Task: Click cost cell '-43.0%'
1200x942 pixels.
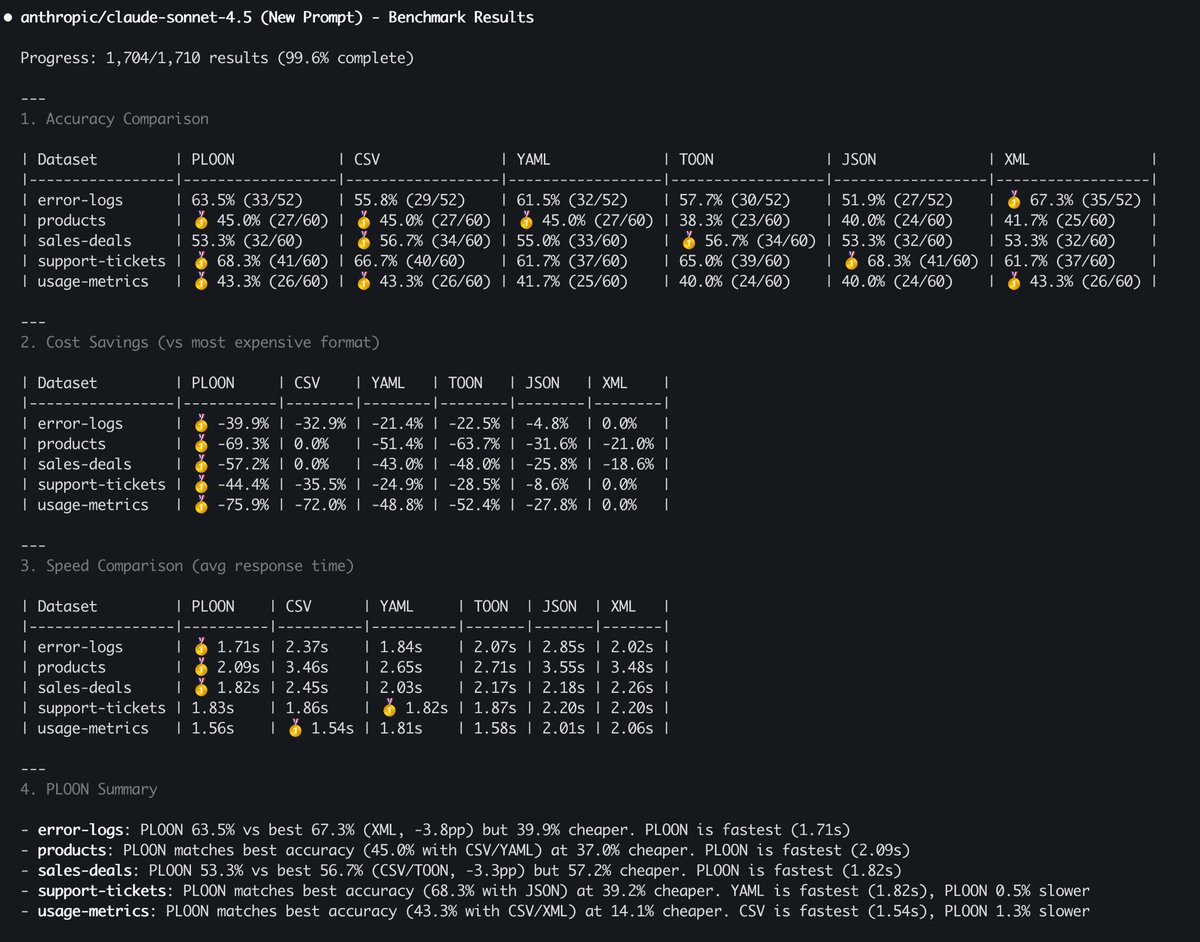Action: tap(397, 464)
